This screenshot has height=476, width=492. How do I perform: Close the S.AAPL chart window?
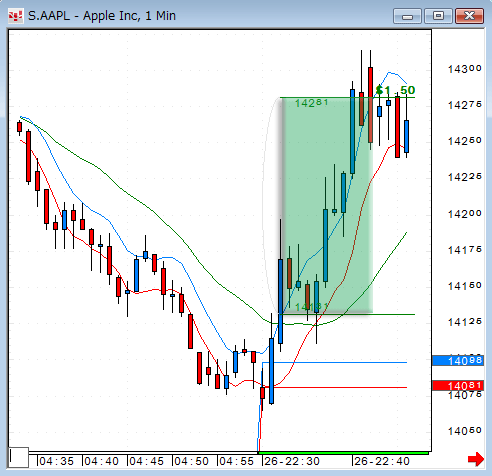pos(469,16)
